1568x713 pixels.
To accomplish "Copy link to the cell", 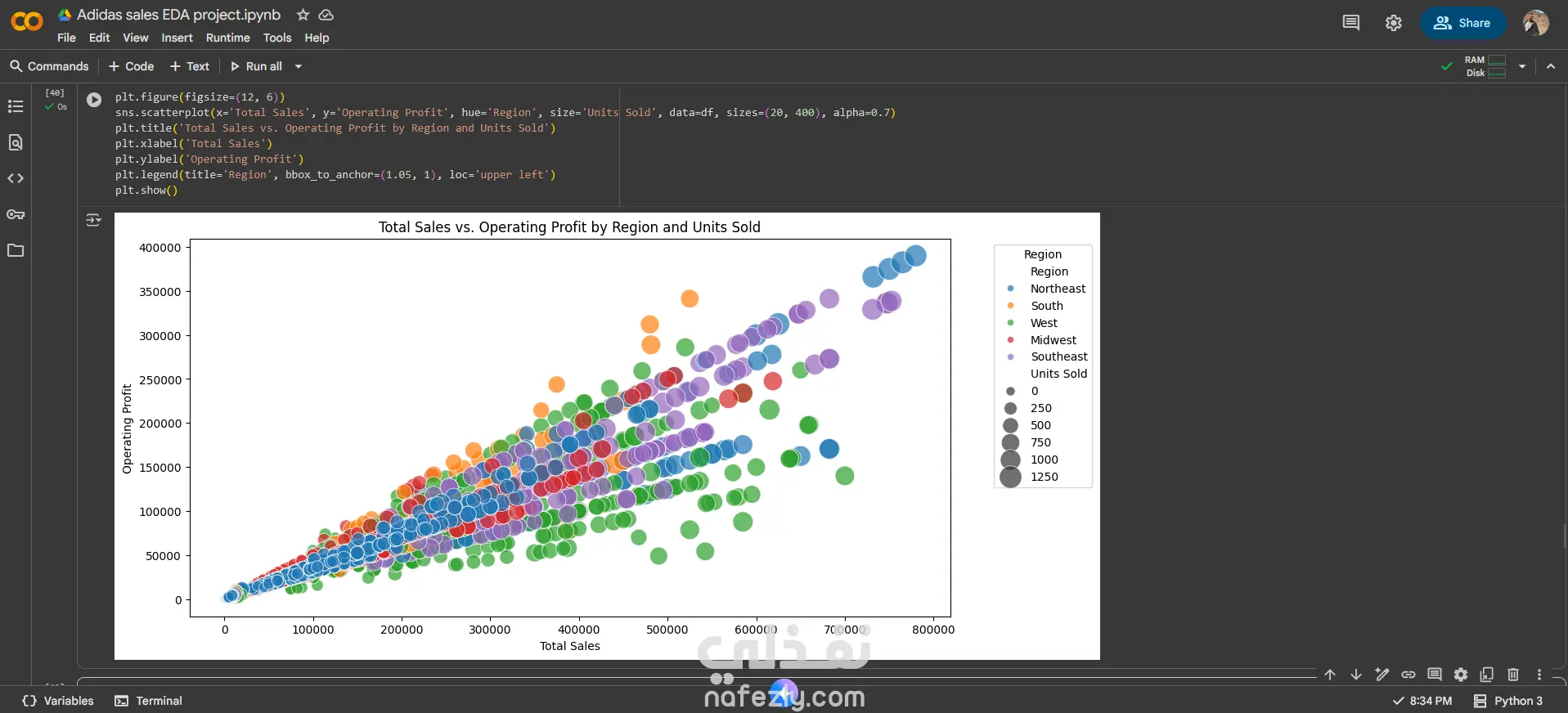I will [x=1409, y=675].
